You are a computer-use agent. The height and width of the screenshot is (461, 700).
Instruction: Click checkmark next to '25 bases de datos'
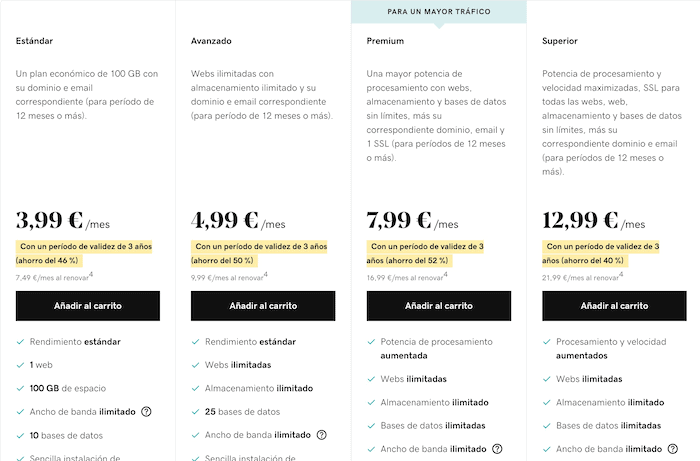[x=195, y=411]
